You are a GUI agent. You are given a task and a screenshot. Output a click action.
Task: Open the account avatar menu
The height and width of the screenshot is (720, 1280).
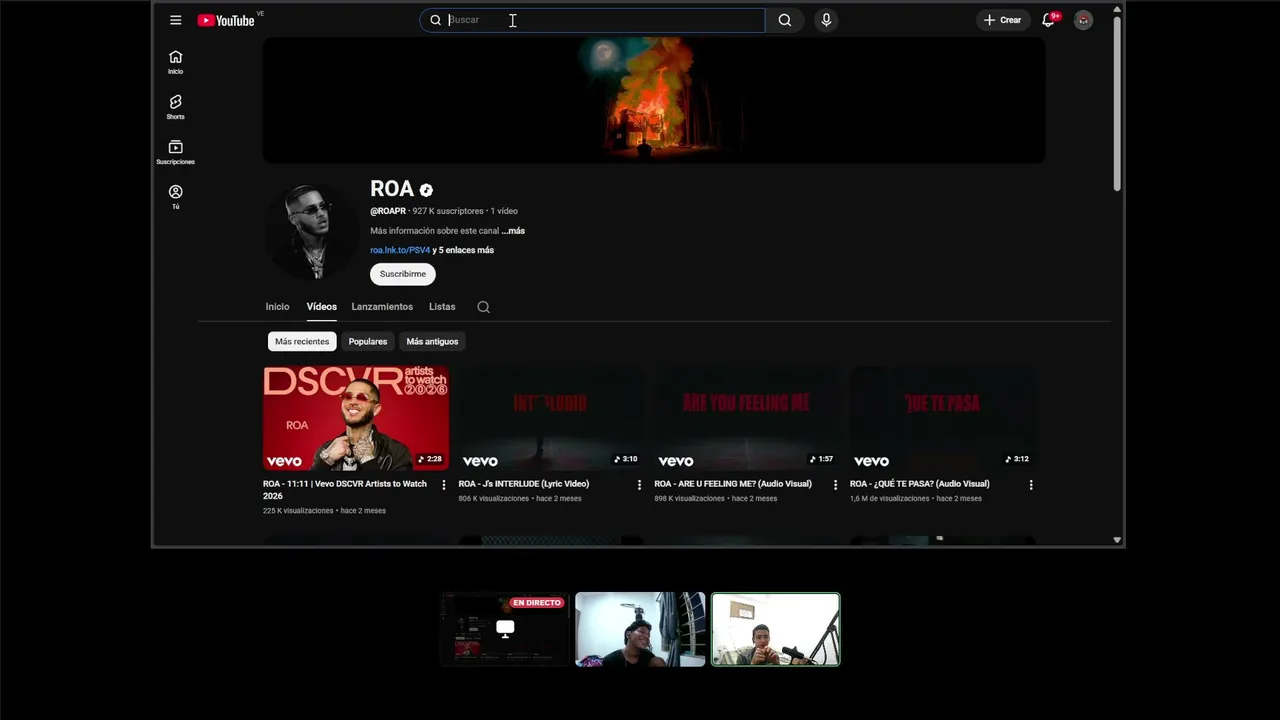1083,20
